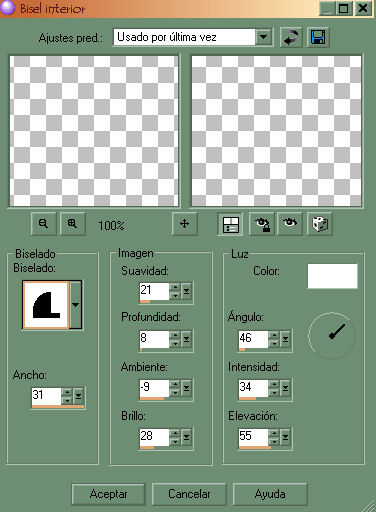Screen dimensions: 376x512
Task: Click the light angle dial
Action: 332,336
